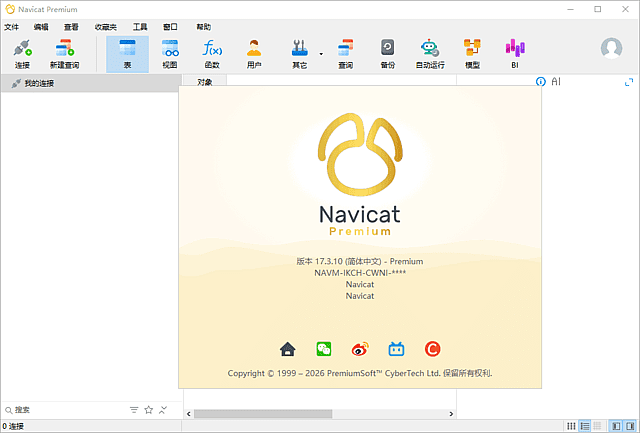The image size is (640, 433).
Task: Click the horizontal scrollbar thumb
Action: click(263, 414)
